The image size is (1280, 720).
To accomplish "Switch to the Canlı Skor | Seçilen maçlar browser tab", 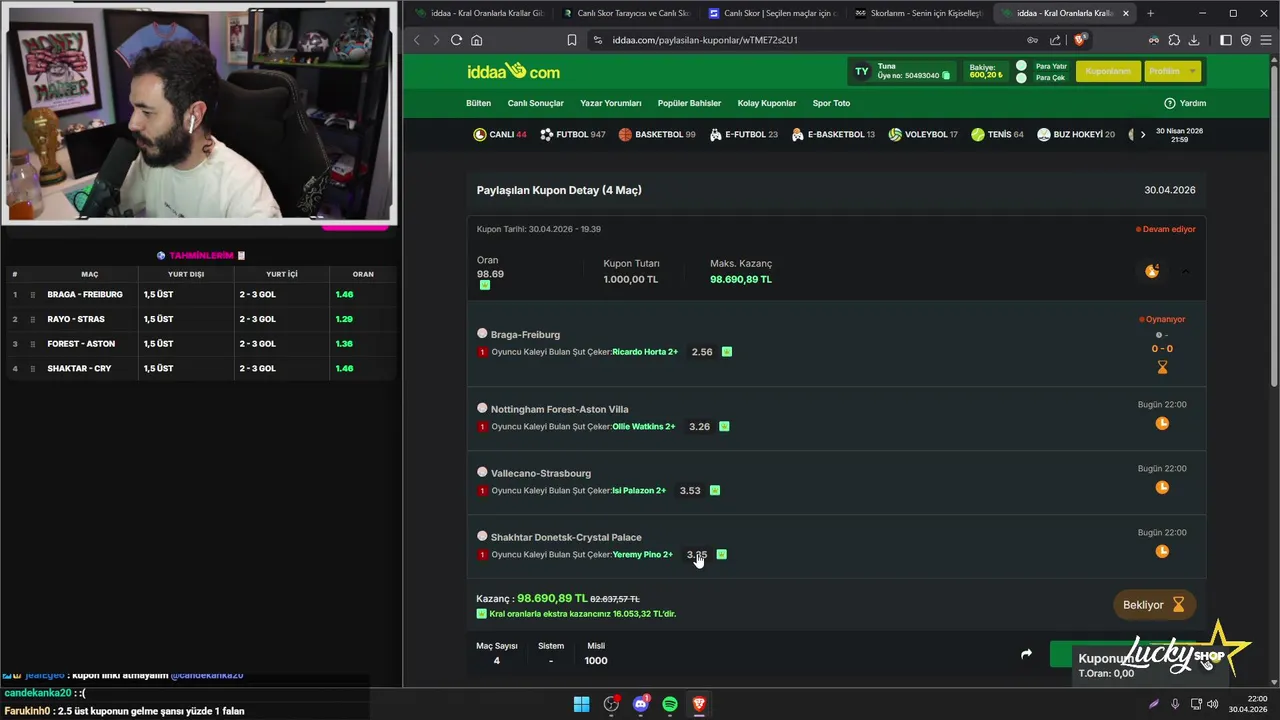I will pos(772,13).
